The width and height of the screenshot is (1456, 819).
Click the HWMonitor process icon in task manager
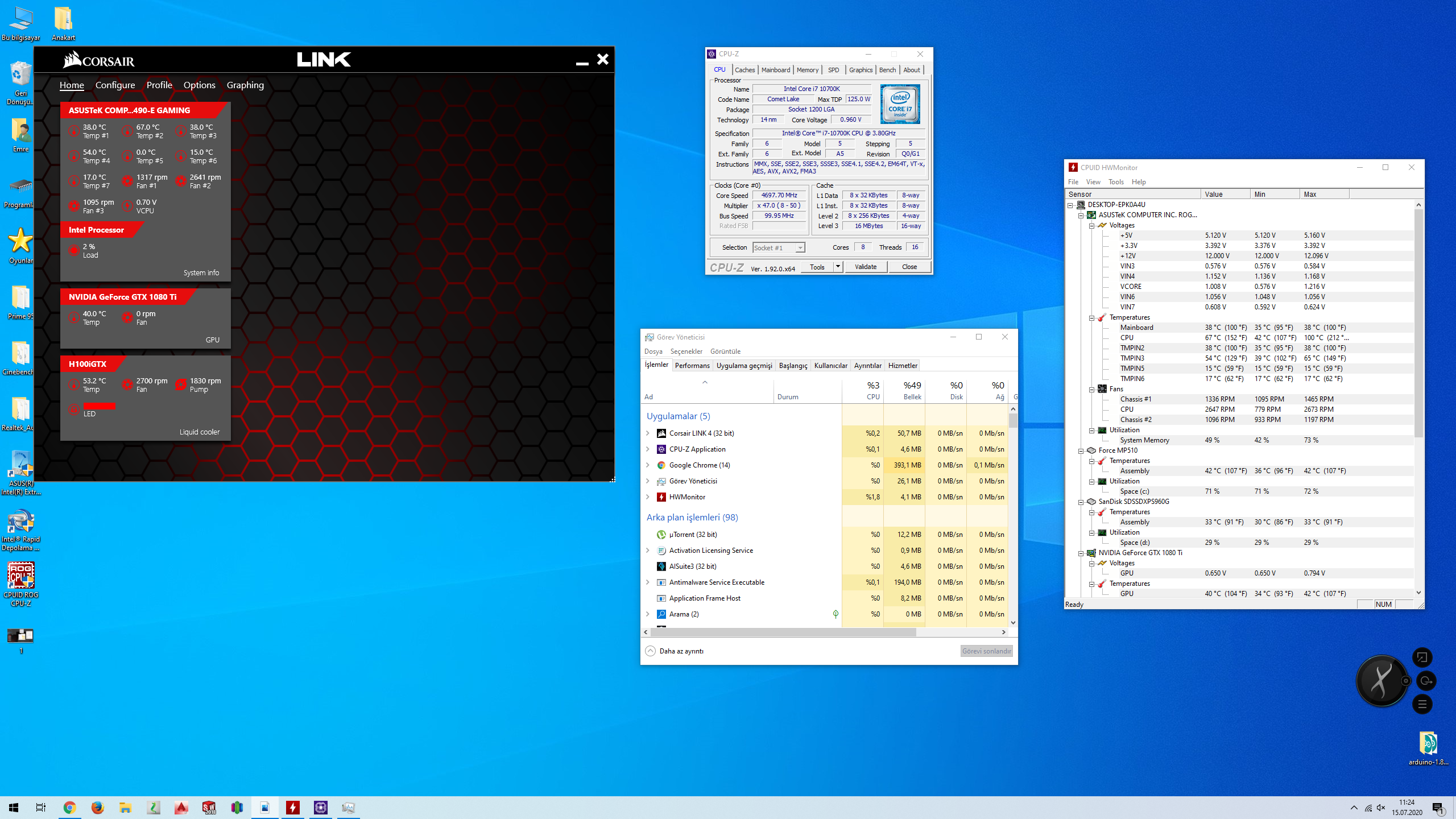(661, 497)
